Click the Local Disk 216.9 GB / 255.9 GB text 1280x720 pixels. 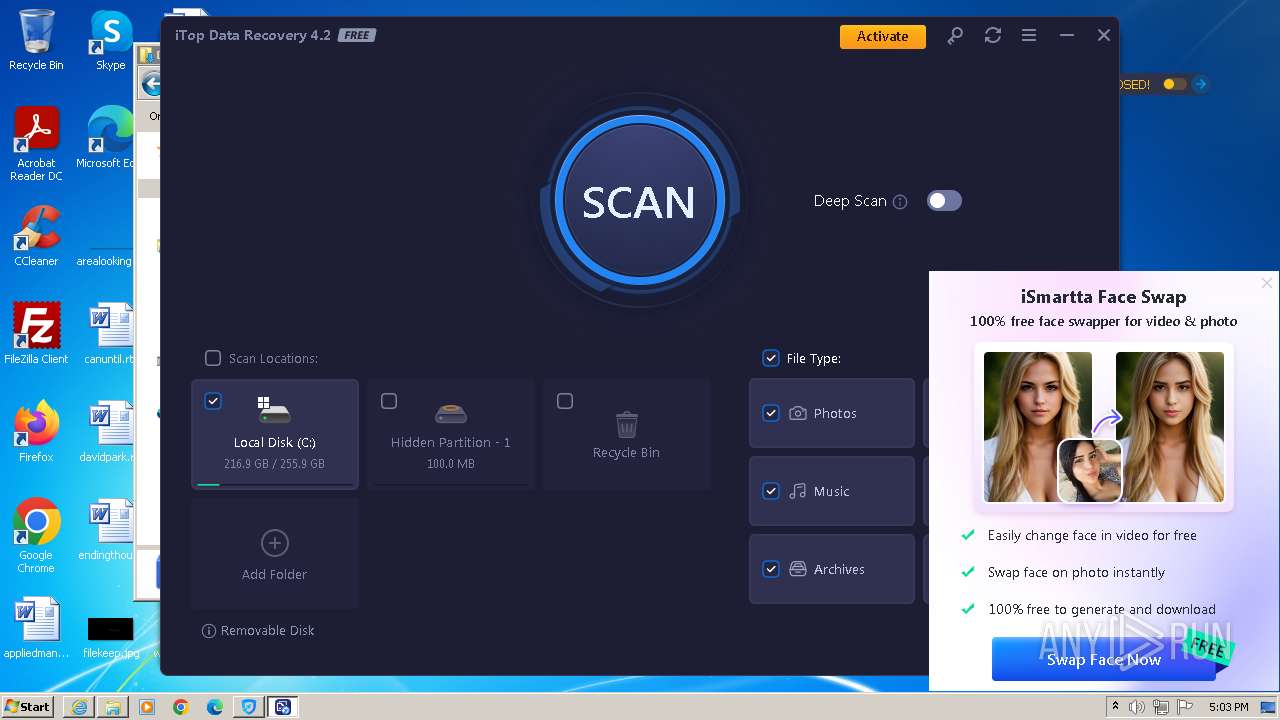point(274,464)
